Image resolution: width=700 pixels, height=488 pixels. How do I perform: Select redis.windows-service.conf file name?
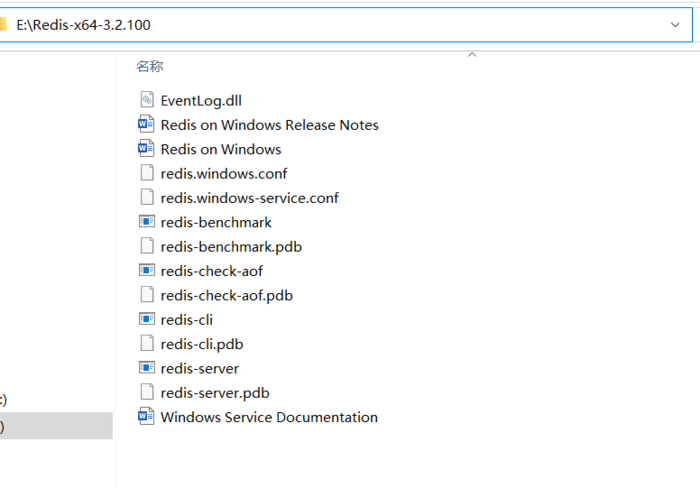pos(250,198)
